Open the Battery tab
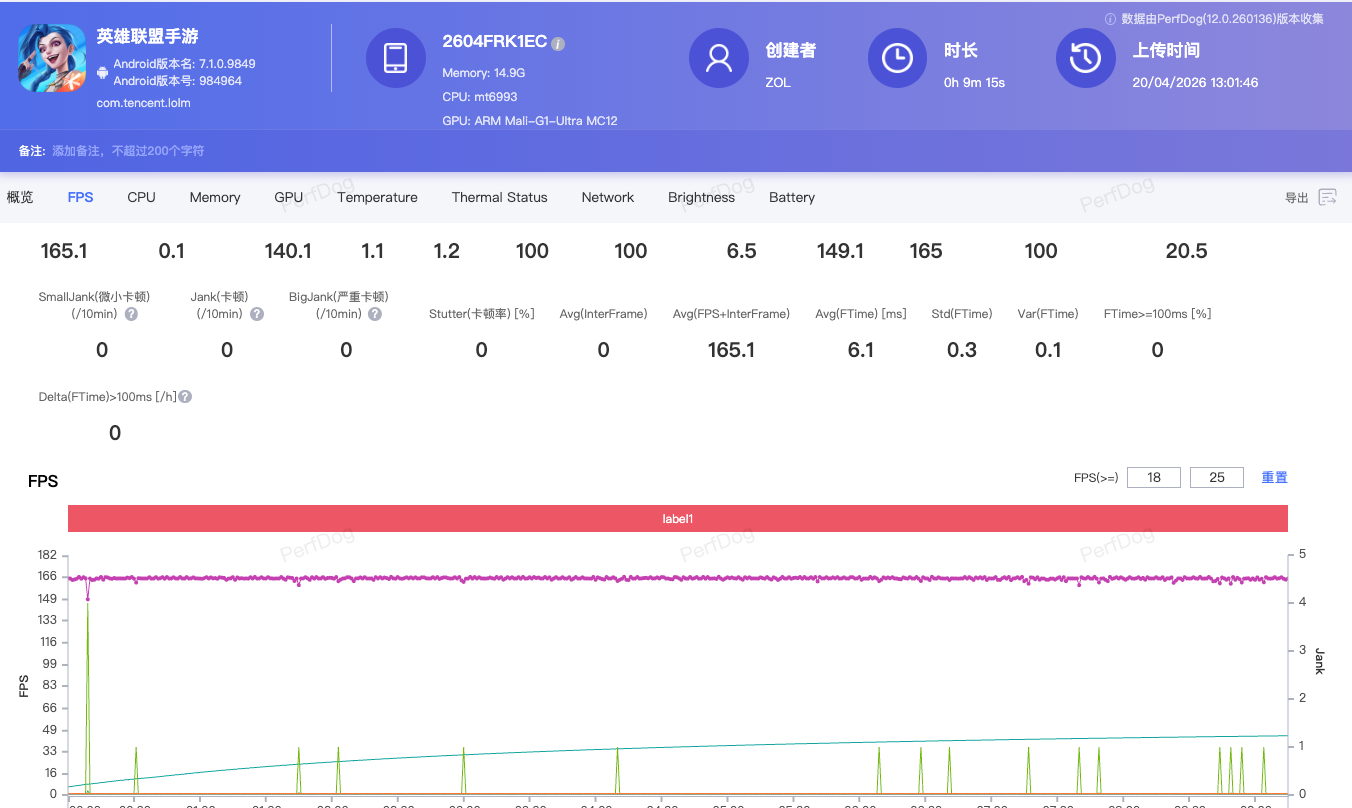Screen dimensions: 1352x808 pyautogui.click(x=791, y=197)
